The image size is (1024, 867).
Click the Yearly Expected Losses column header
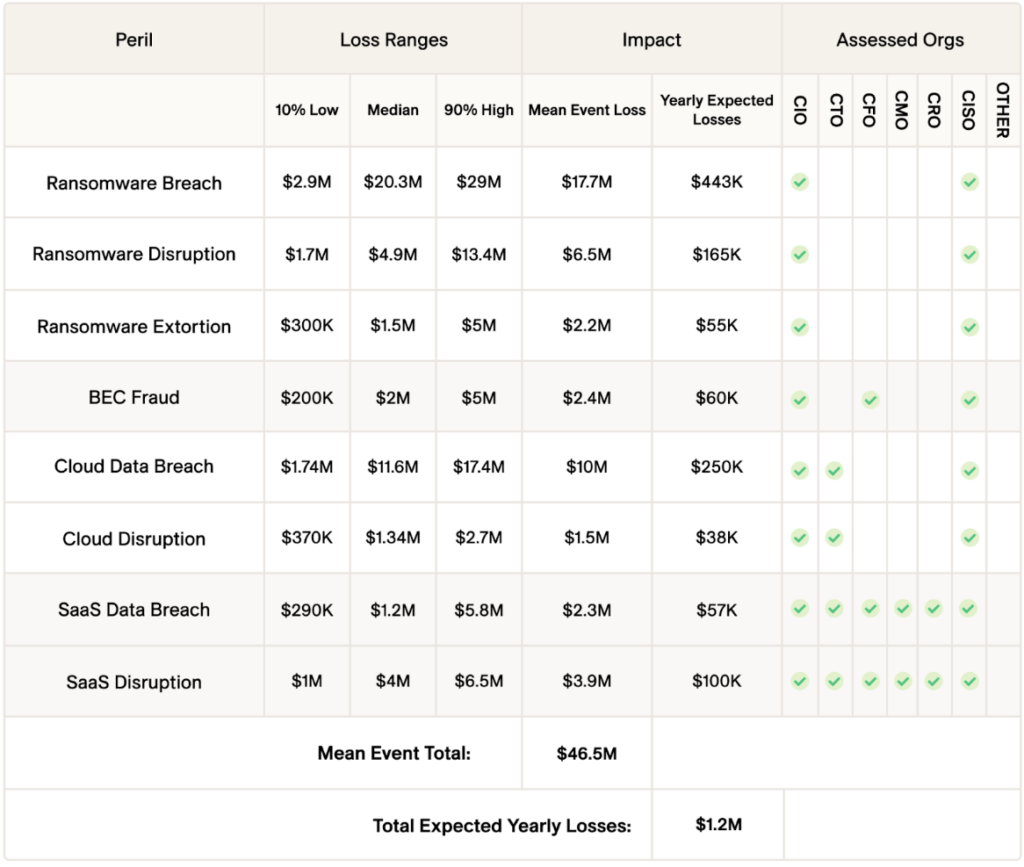716,110
